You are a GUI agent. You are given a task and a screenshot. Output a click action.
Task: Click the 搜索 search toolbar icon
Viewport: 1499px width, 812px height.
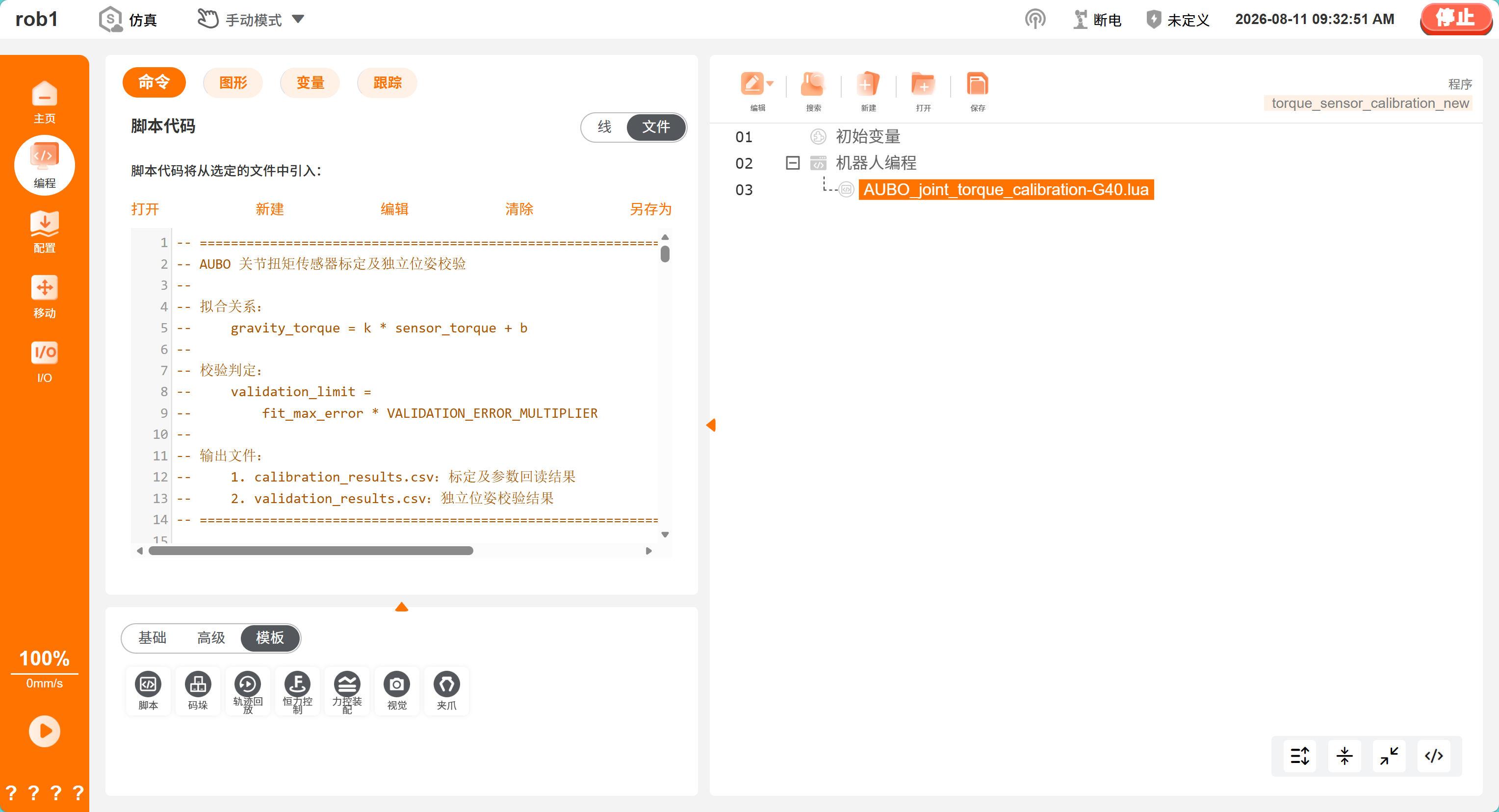[x=813, y=91]
